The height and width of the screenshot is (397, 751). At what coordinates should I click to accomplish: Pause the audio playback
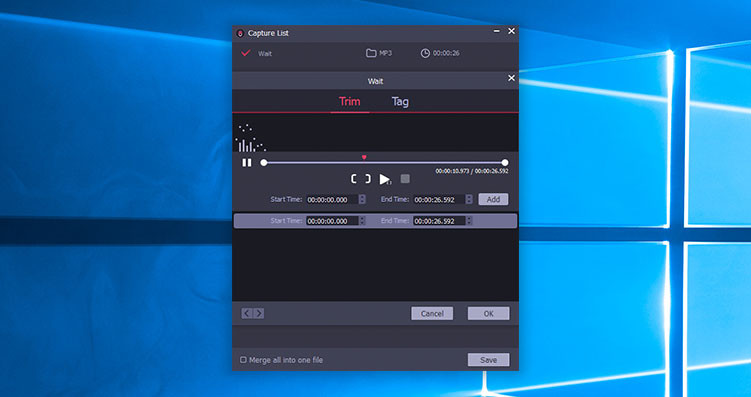pyautogui.click(x=247, y=163)
